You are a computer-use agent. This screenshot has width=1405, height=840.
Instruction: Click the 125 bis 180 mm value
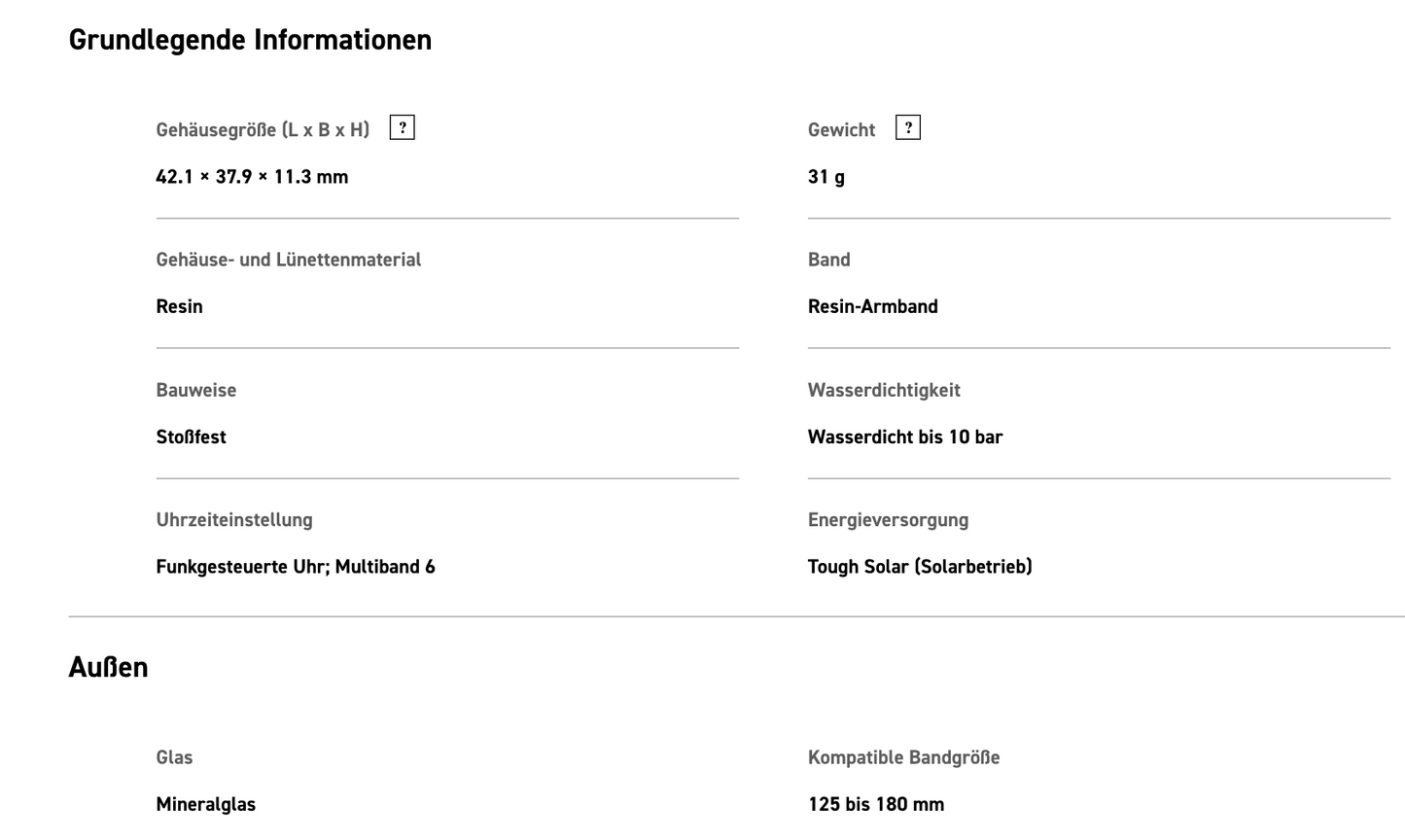pos(875,804)
